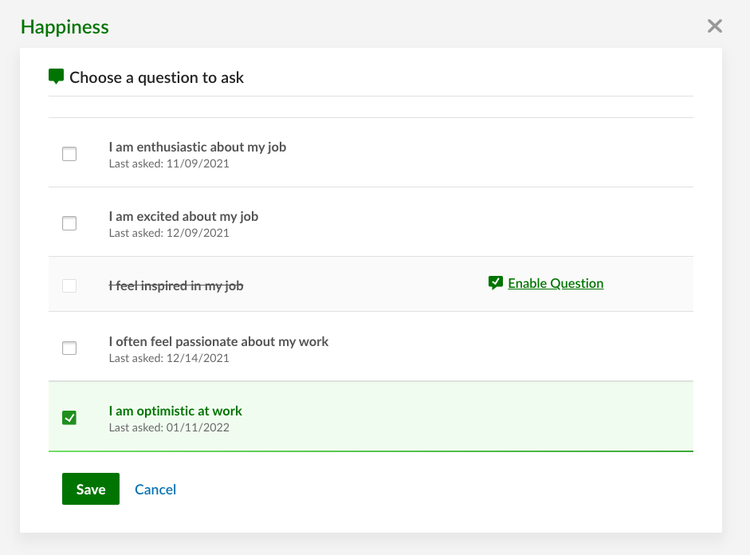Click 'Last asked: 11/09/2021' date text

click(169, 164)
